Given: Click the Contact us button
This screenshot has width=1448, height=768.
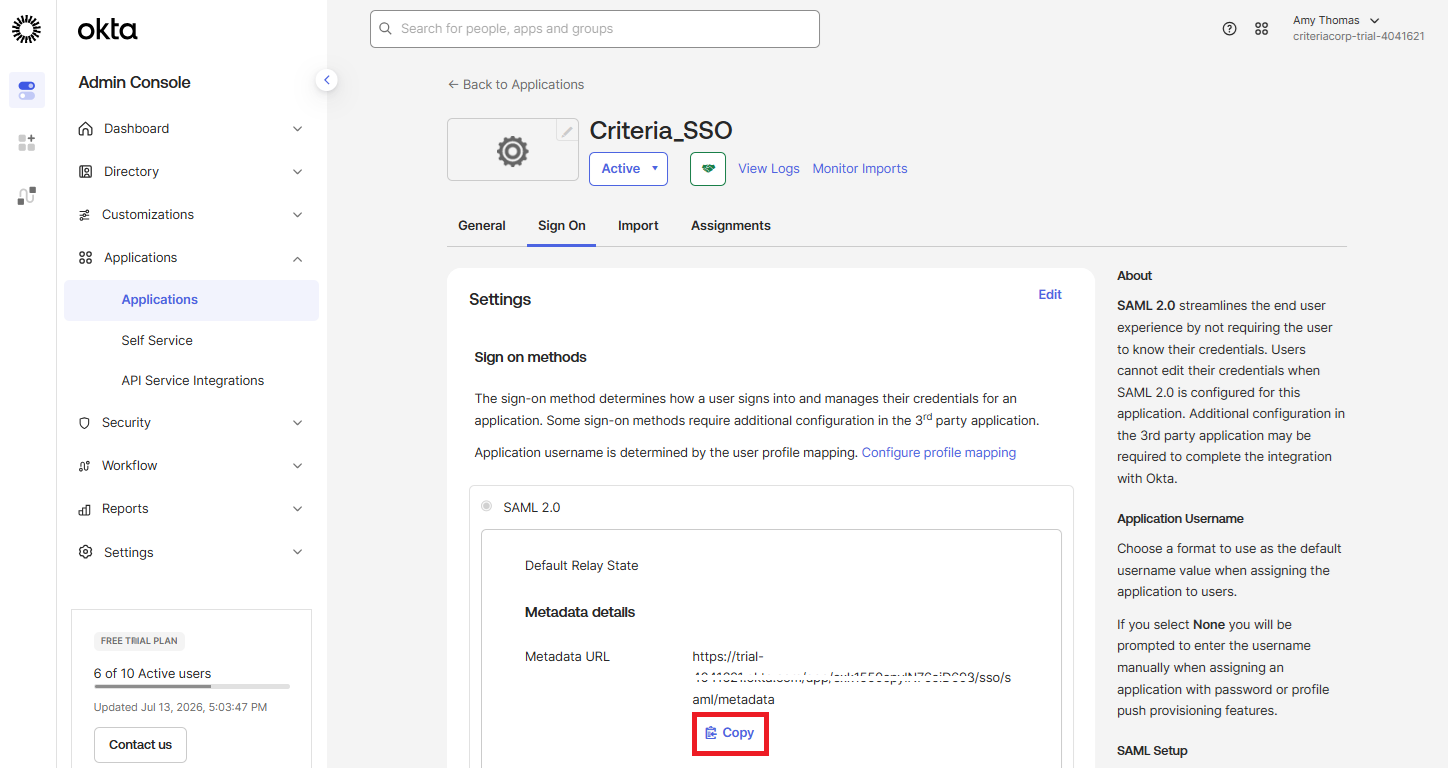Looking at the screenshot, I should [x=140, y=745].
